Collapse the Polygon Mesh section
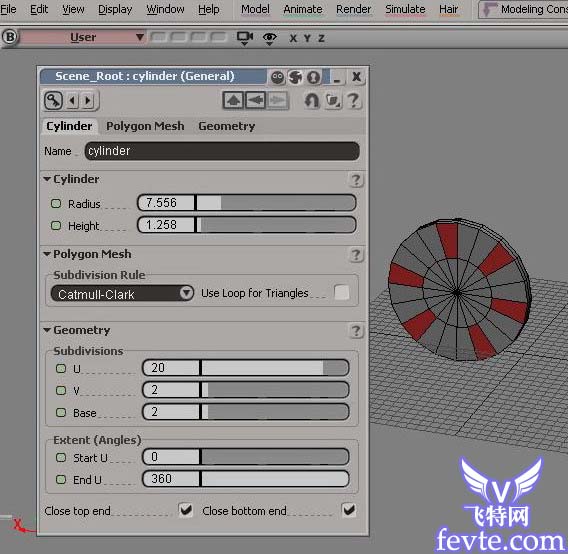Image resolution: width=568 pixels, height=554 pixels. click(x=47, y=254)
